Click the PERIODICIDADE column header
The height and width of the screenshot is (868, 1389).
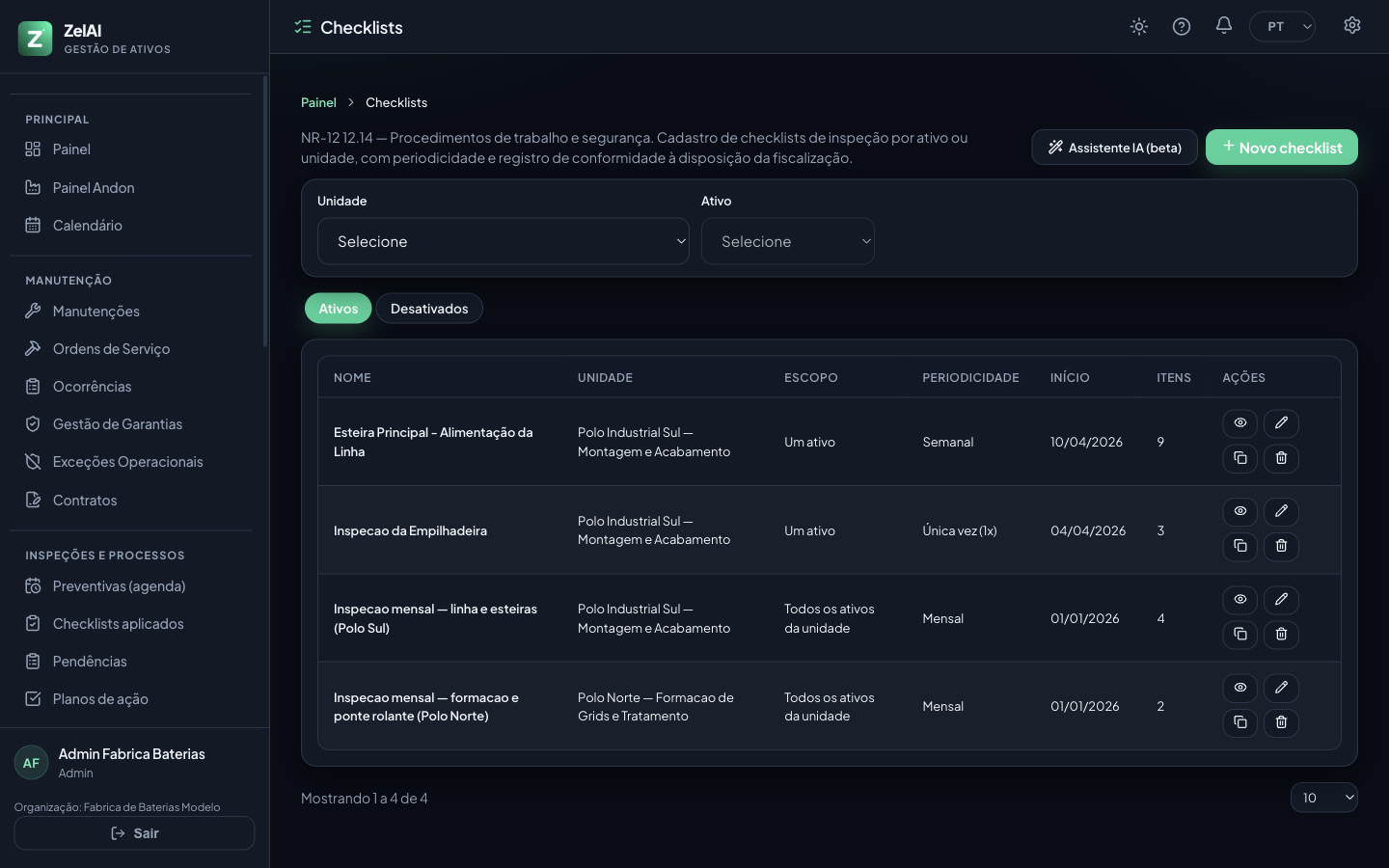(970, 378)
